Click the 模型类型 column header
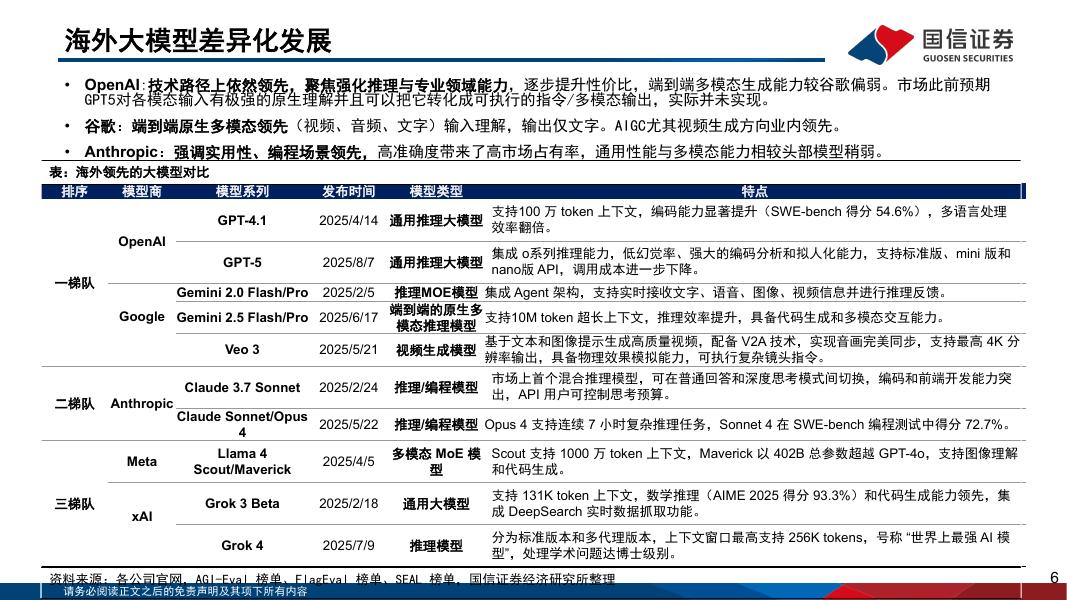 (434, 192)
